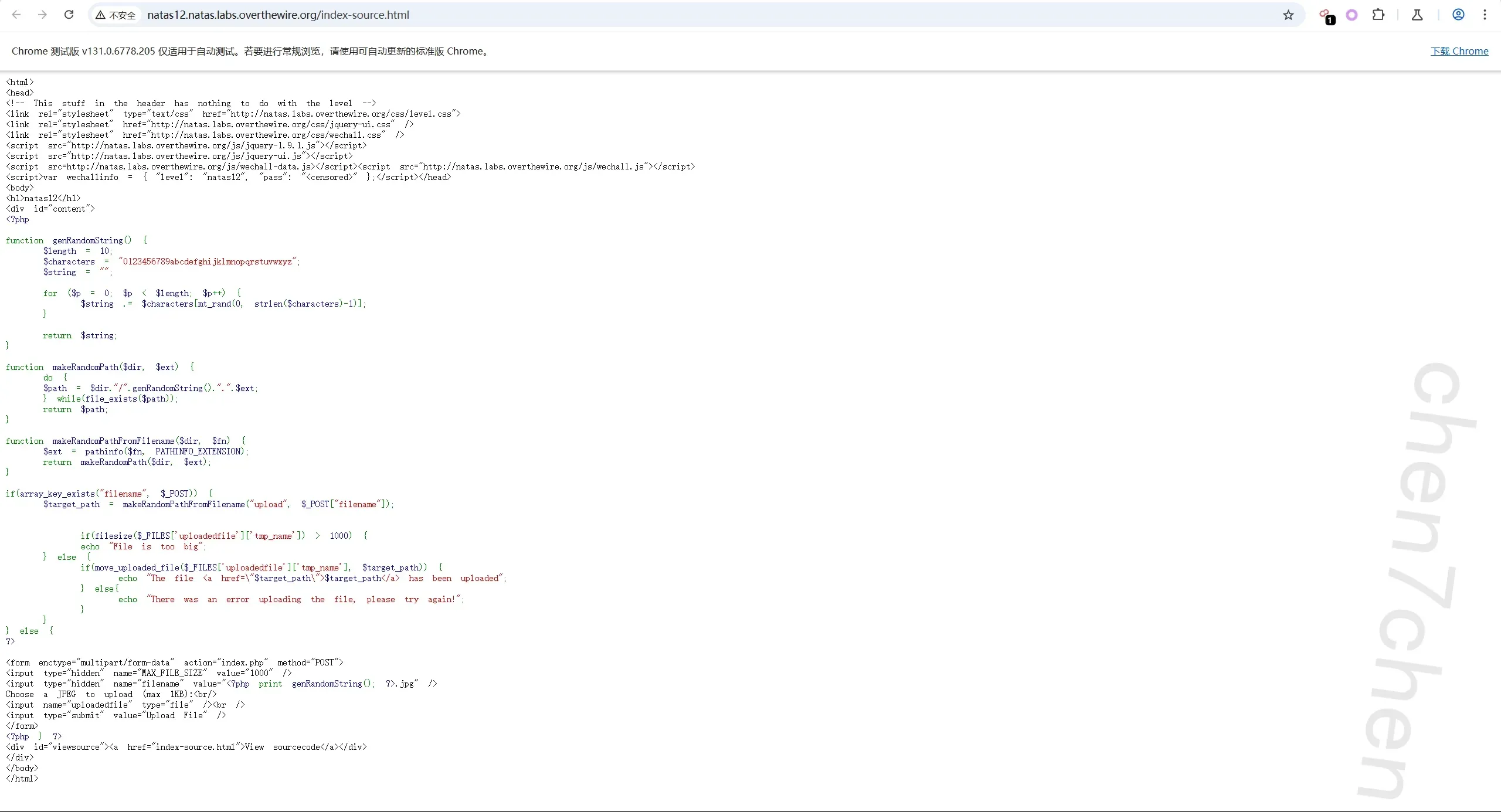Bookmark this page with the star icon
Image resolution: width=1501 pixels, height=812 pixels.
tap(1288, 15)
